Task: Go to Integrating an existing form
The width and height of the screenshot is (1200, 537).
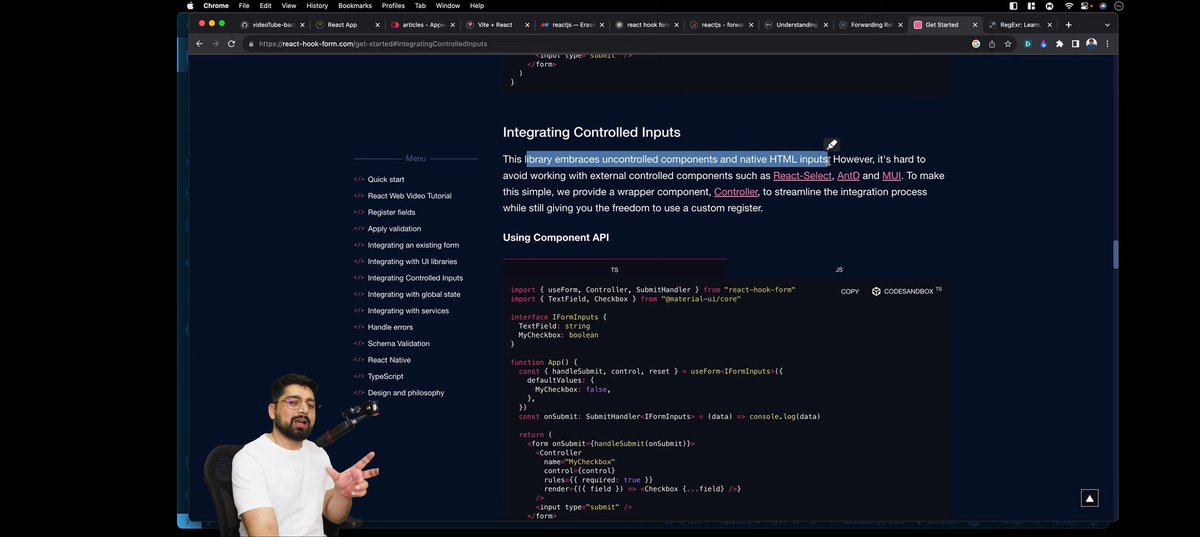Action: pyautogui.click(x=413, y=245)
